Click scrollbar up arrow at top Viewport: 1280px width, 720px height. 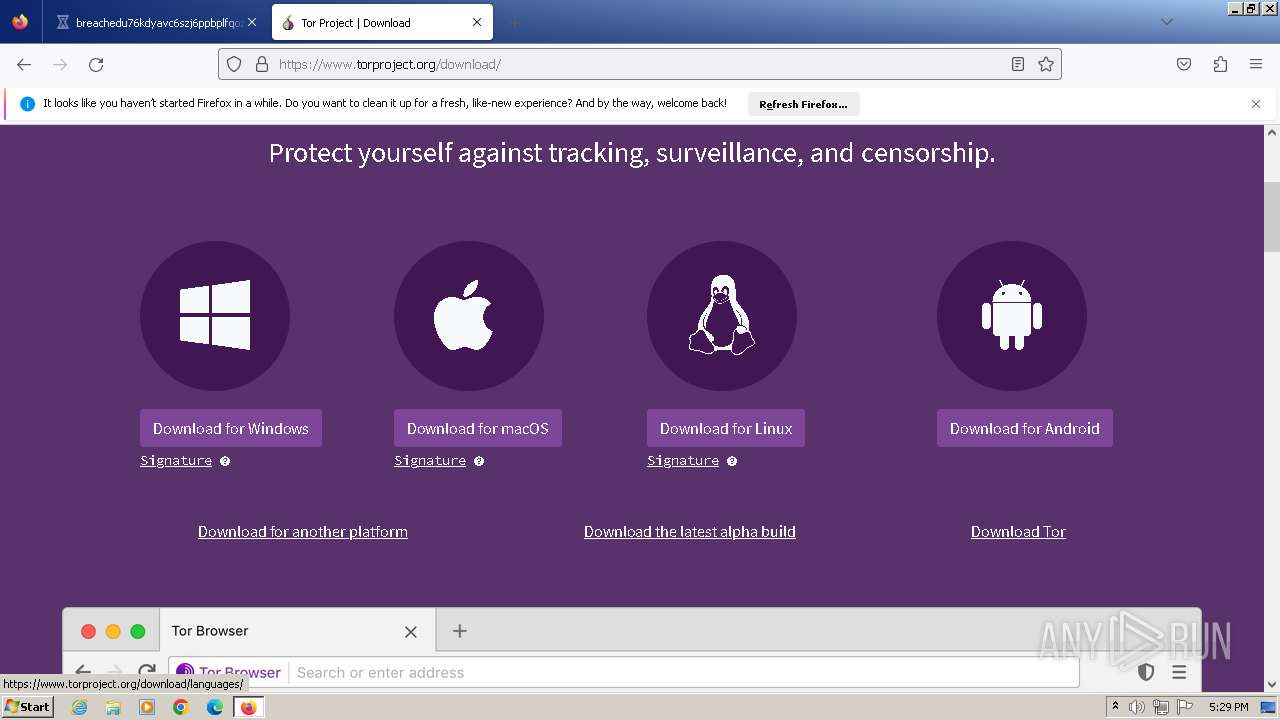(1272, 132)
